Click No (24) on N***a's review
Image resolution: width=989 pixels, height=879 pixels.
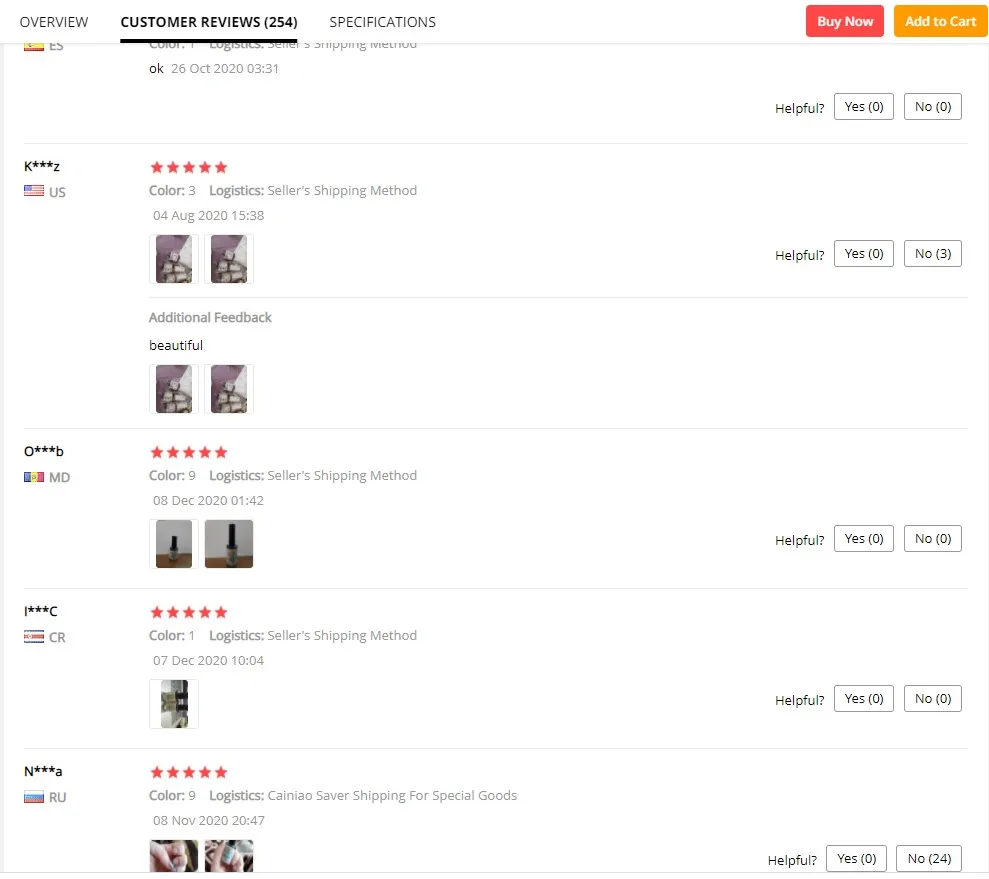coord(929,858)
